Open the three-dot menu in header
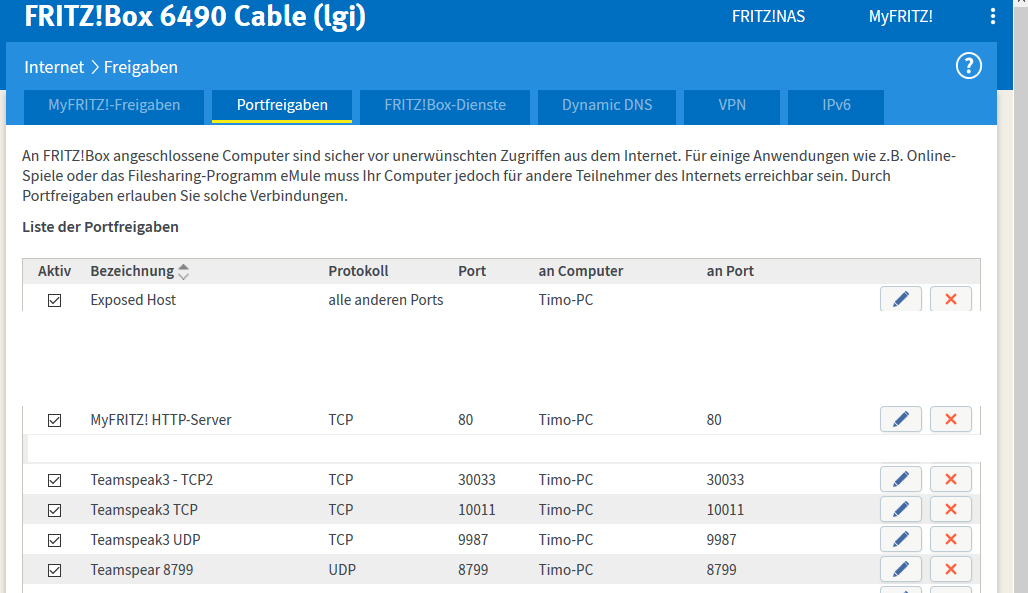 coord(992,16)
